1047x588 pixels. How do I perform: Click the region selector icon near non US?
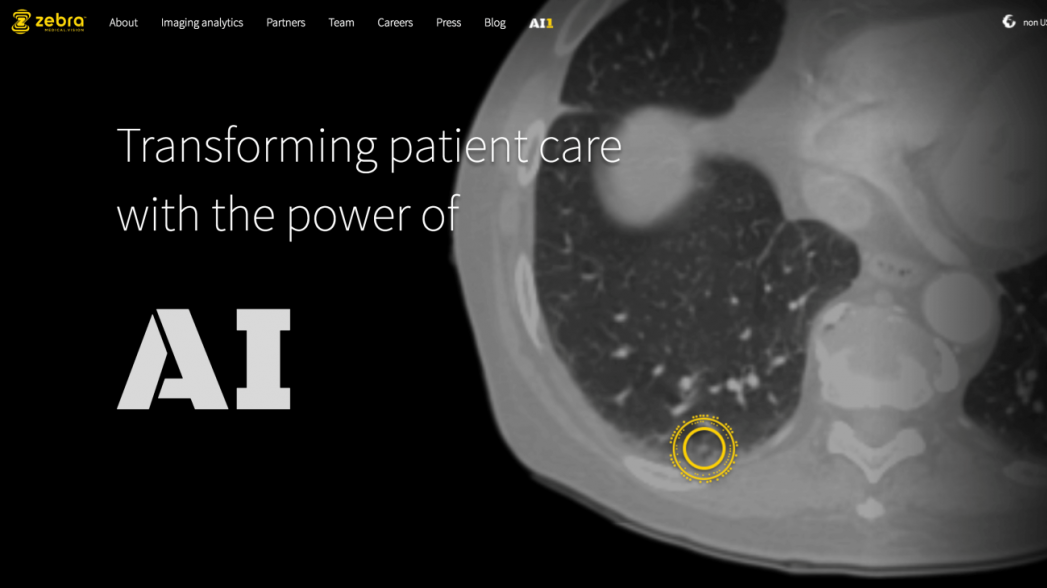click(x=1009, y=22)
